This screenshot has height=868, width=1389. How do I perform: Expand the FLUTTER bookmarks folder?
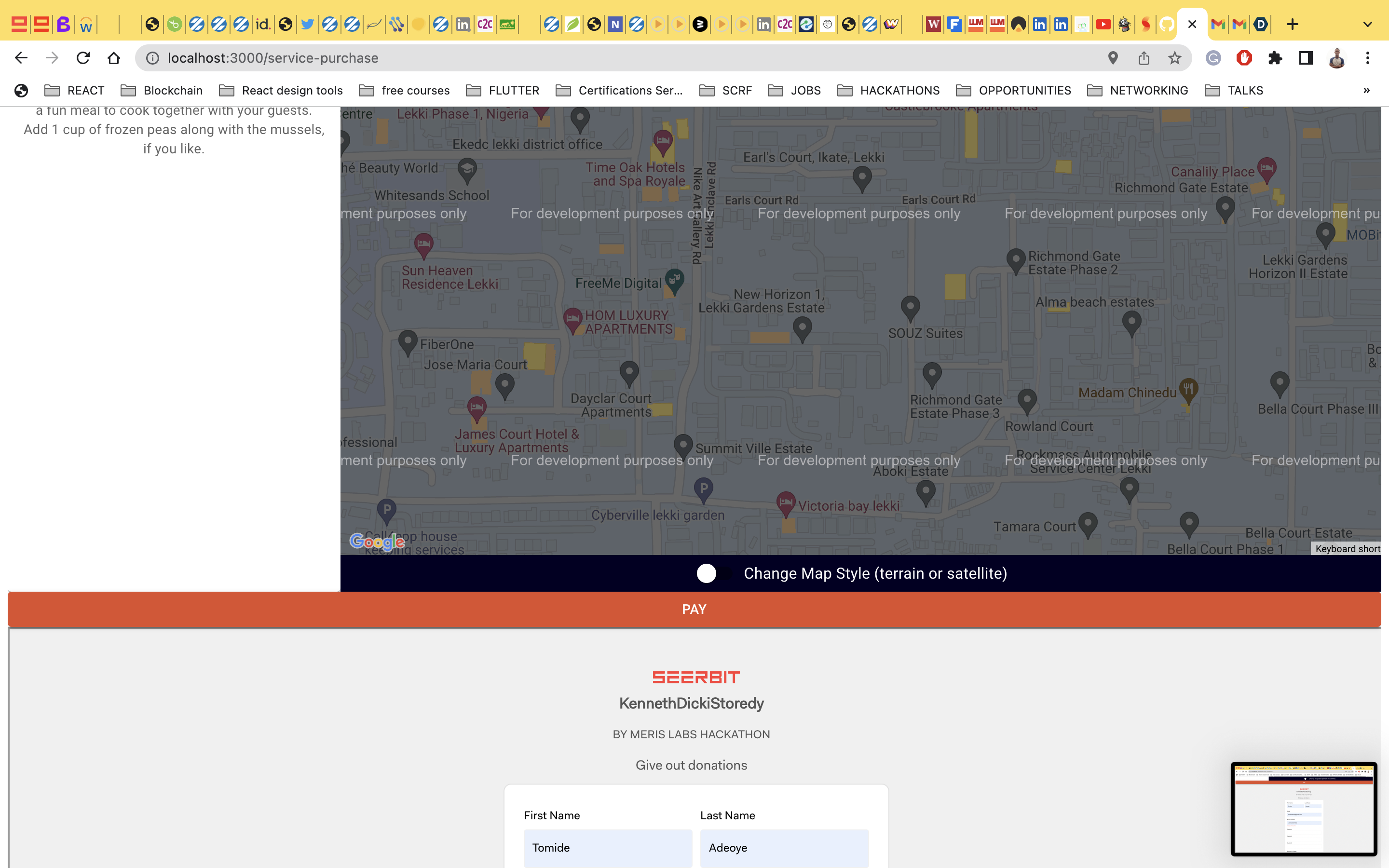503,90
